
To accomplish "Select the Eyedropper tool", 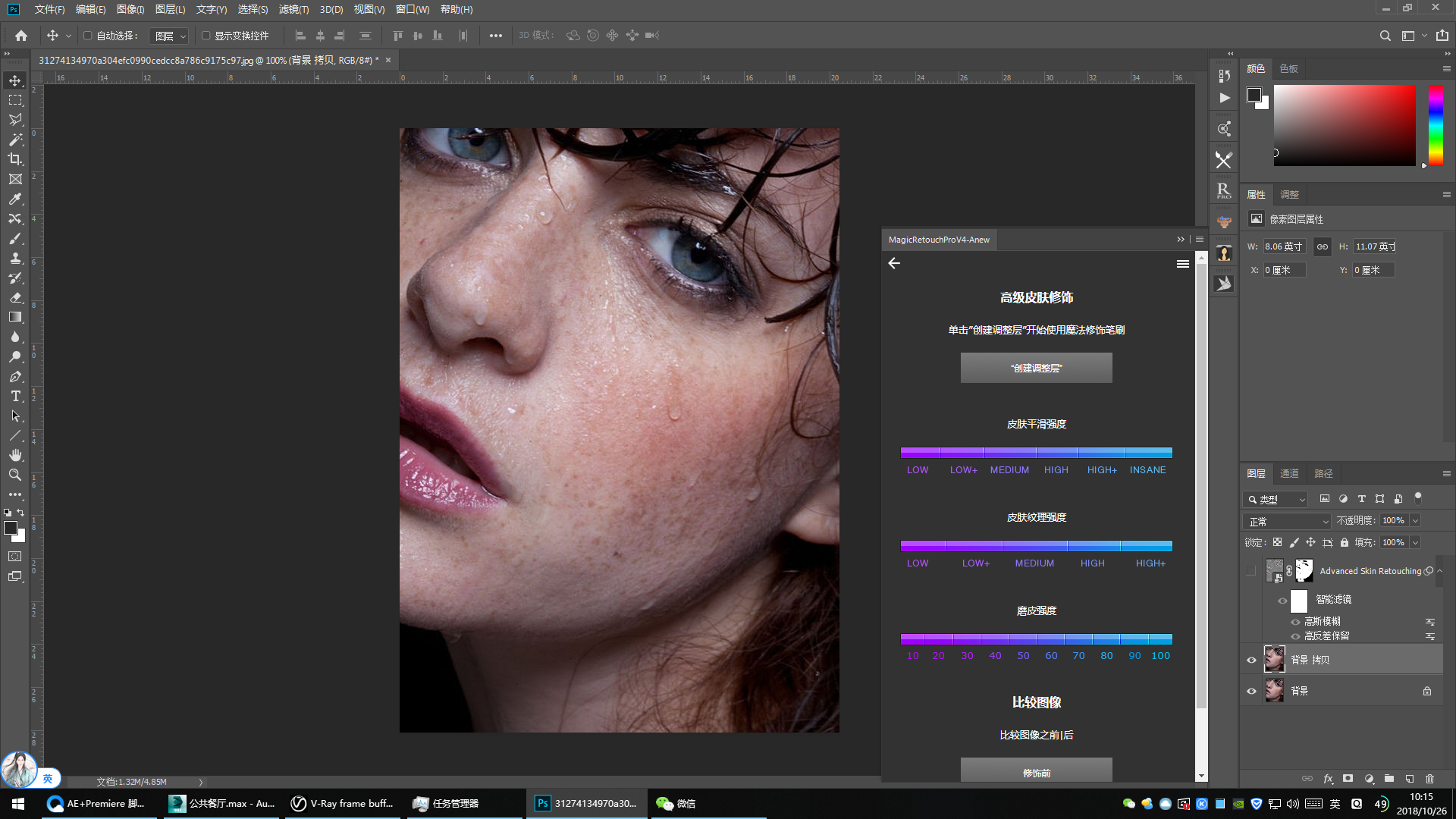I will 15,199.
